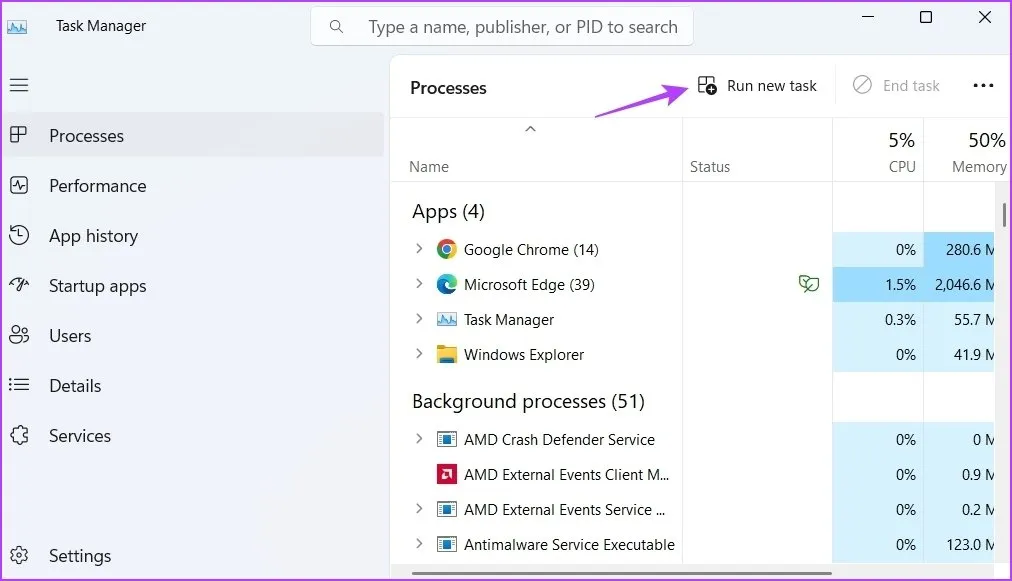Open the App history tab
Screen dimensions: 1012x581
93,236
